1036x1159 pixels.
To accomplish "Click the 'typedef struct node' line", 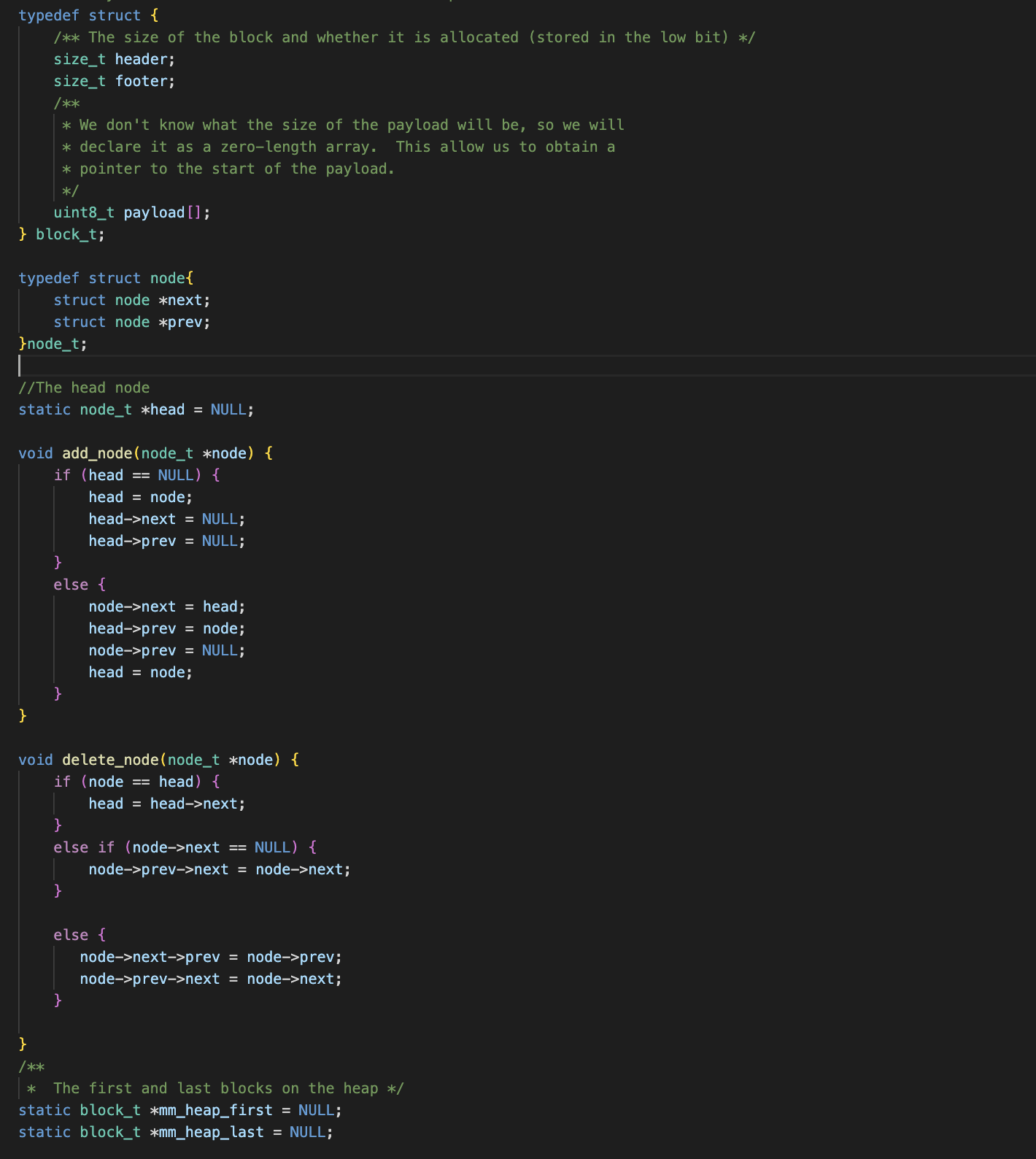I will (106, 278).
